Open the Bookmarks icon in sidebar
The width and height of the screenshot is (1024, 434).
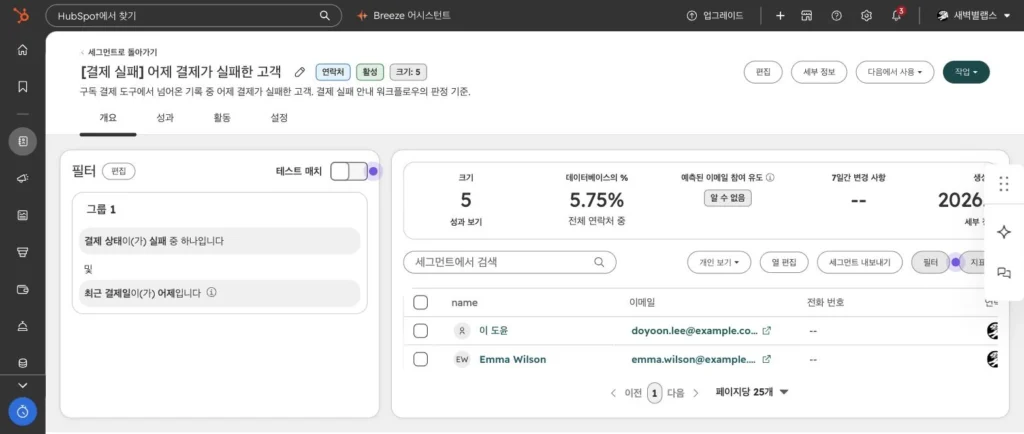[23, 86]
